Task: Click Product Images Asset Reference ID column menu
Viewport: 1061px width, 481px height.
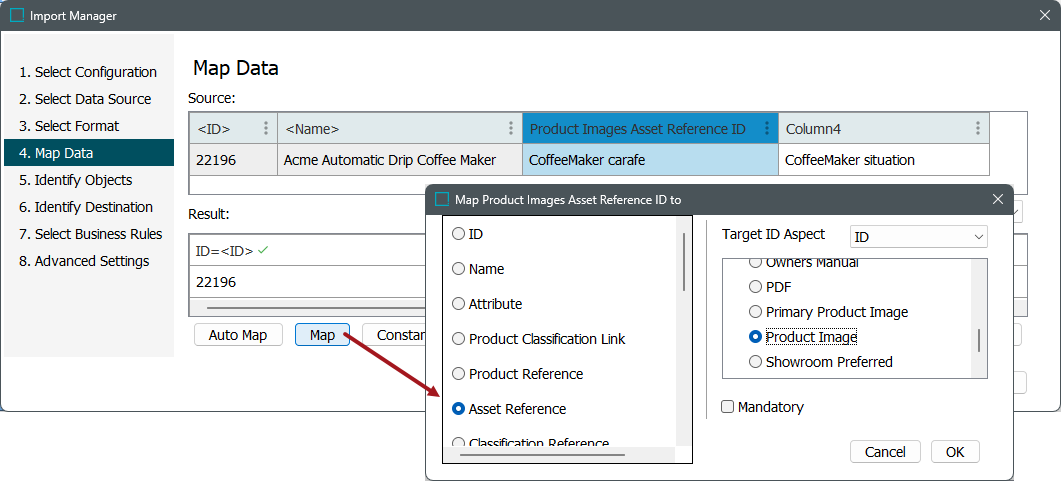Action: click(766, 128)
